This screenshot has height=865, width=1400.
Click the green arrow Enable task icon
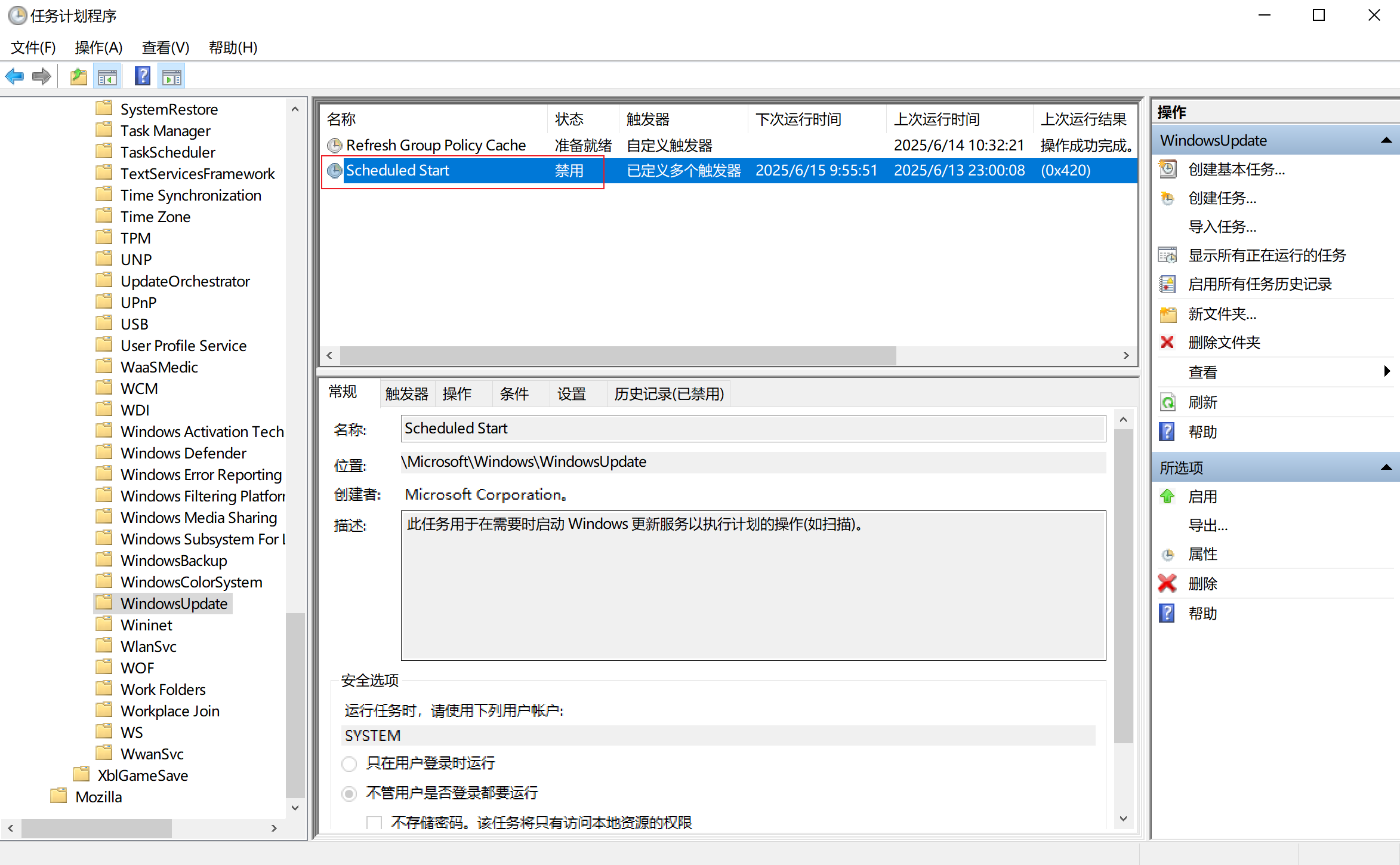pyautogui.click(x=1167, y=497)
